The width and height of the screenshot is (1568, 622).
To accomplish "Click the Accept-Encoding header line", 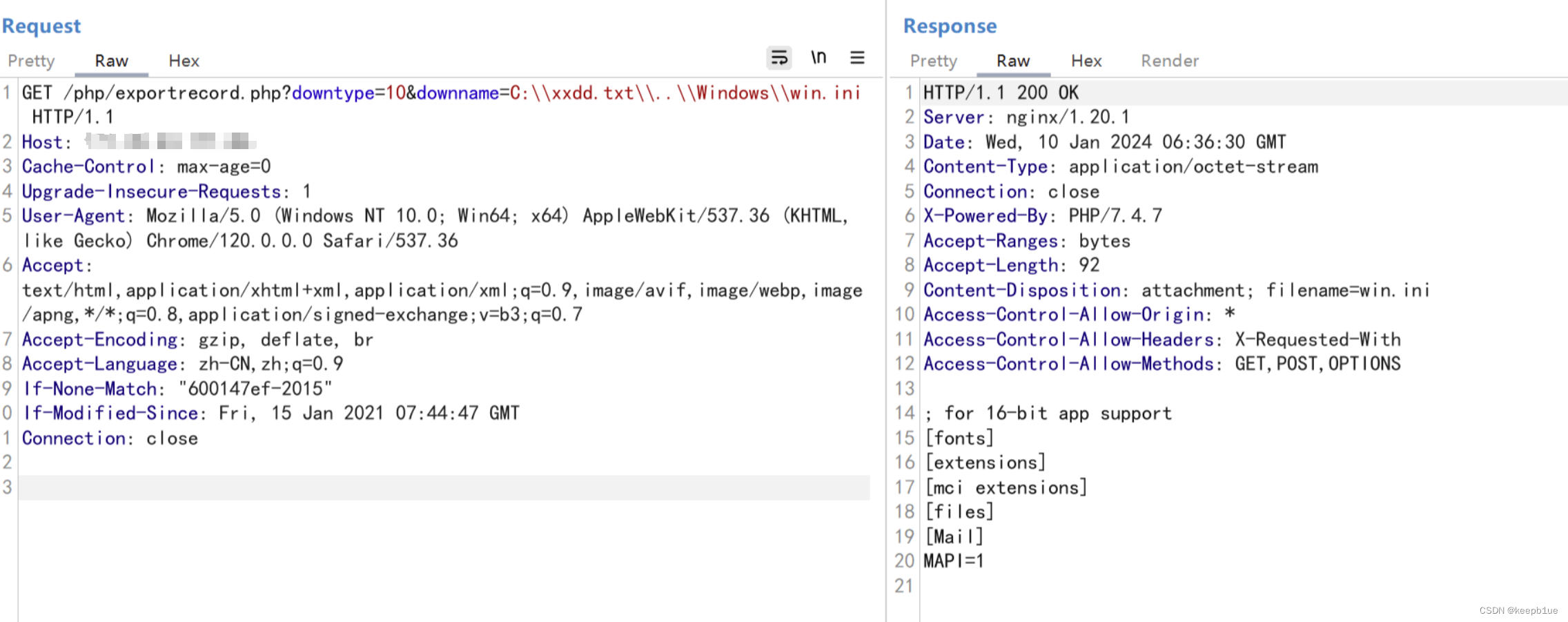I will (197, 340).
